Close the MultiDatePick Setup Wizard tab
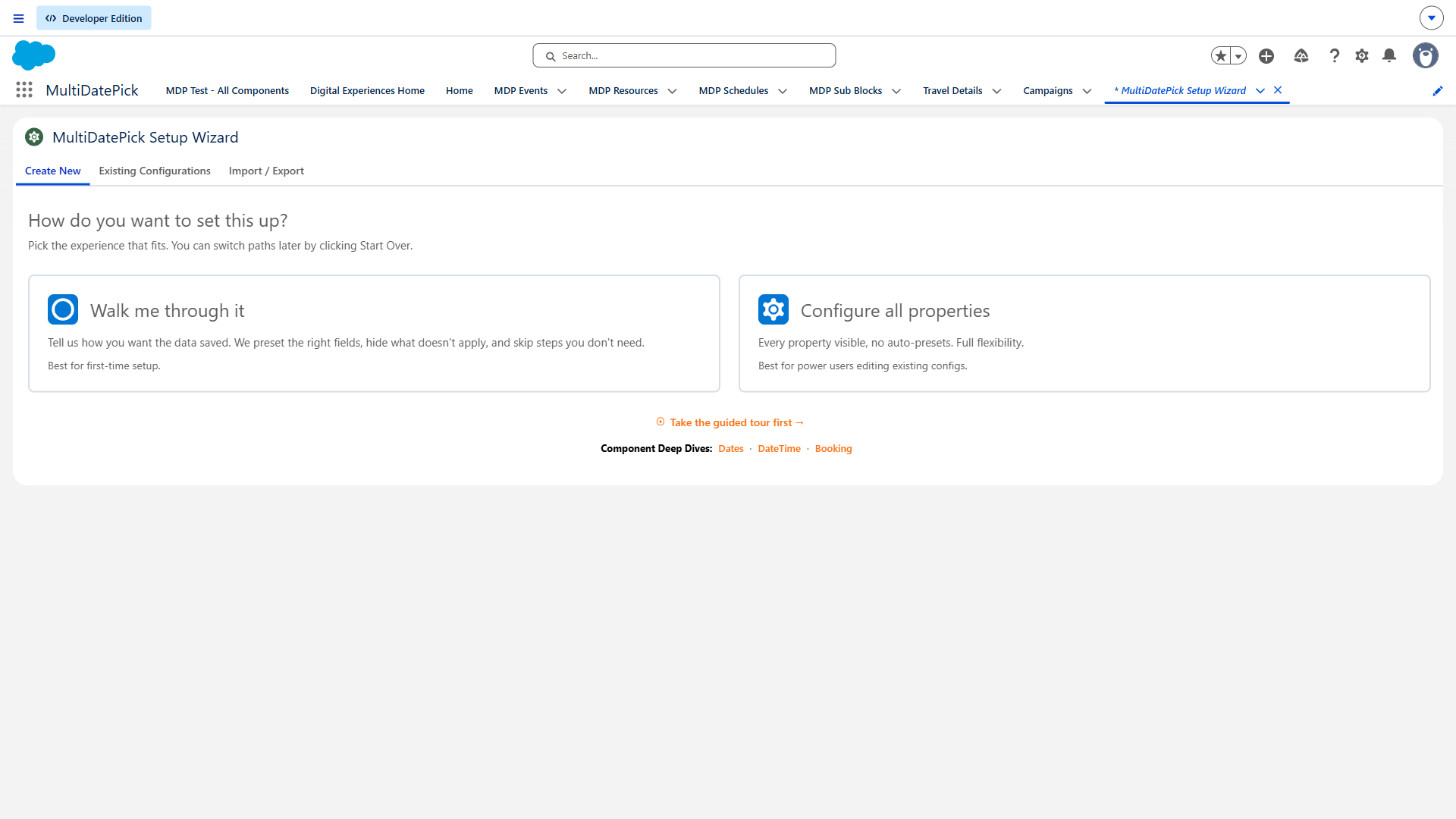The image size is (1456, 819). click(1278, 89)
